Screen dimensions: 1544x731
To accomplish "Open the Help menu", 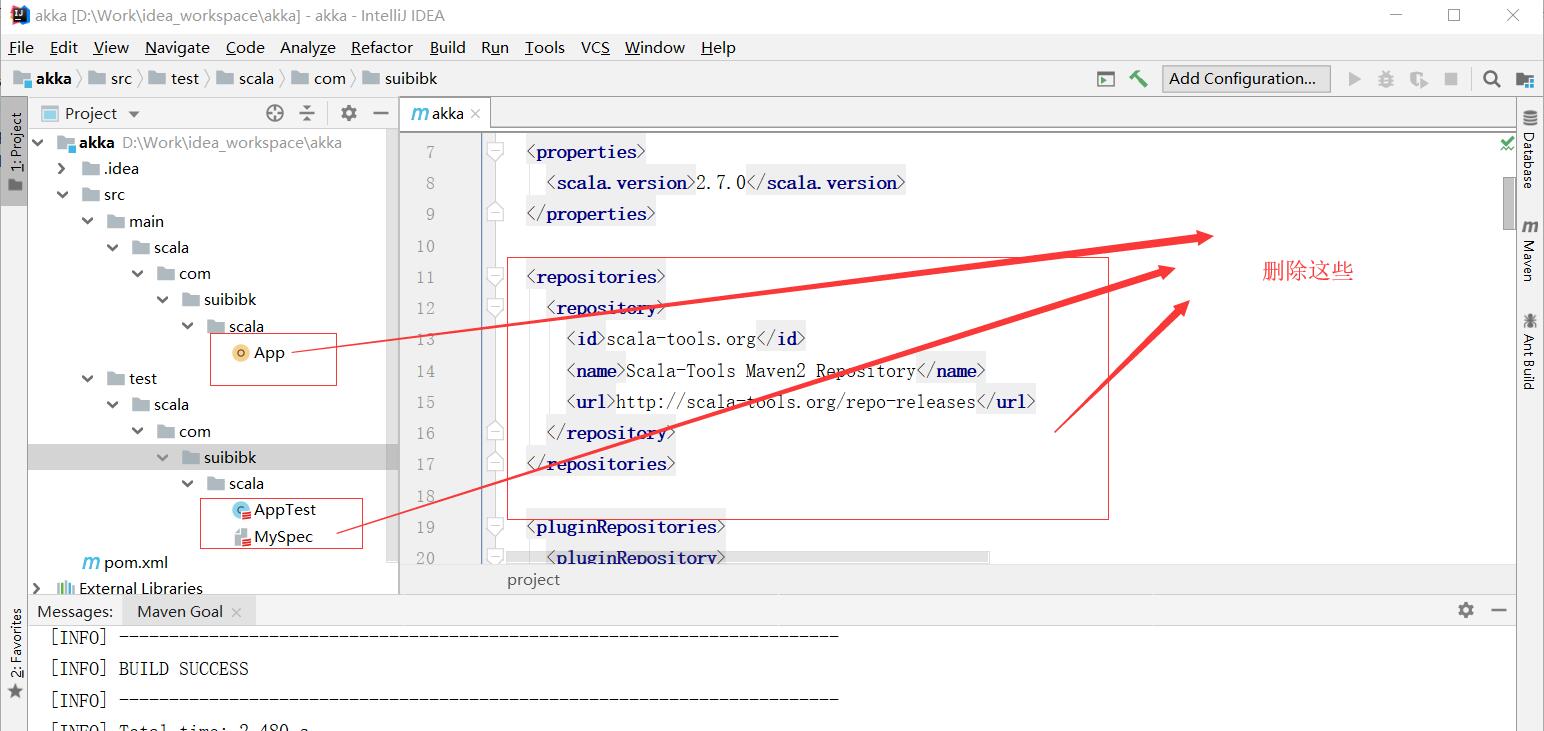I will (x=718, y=47).
